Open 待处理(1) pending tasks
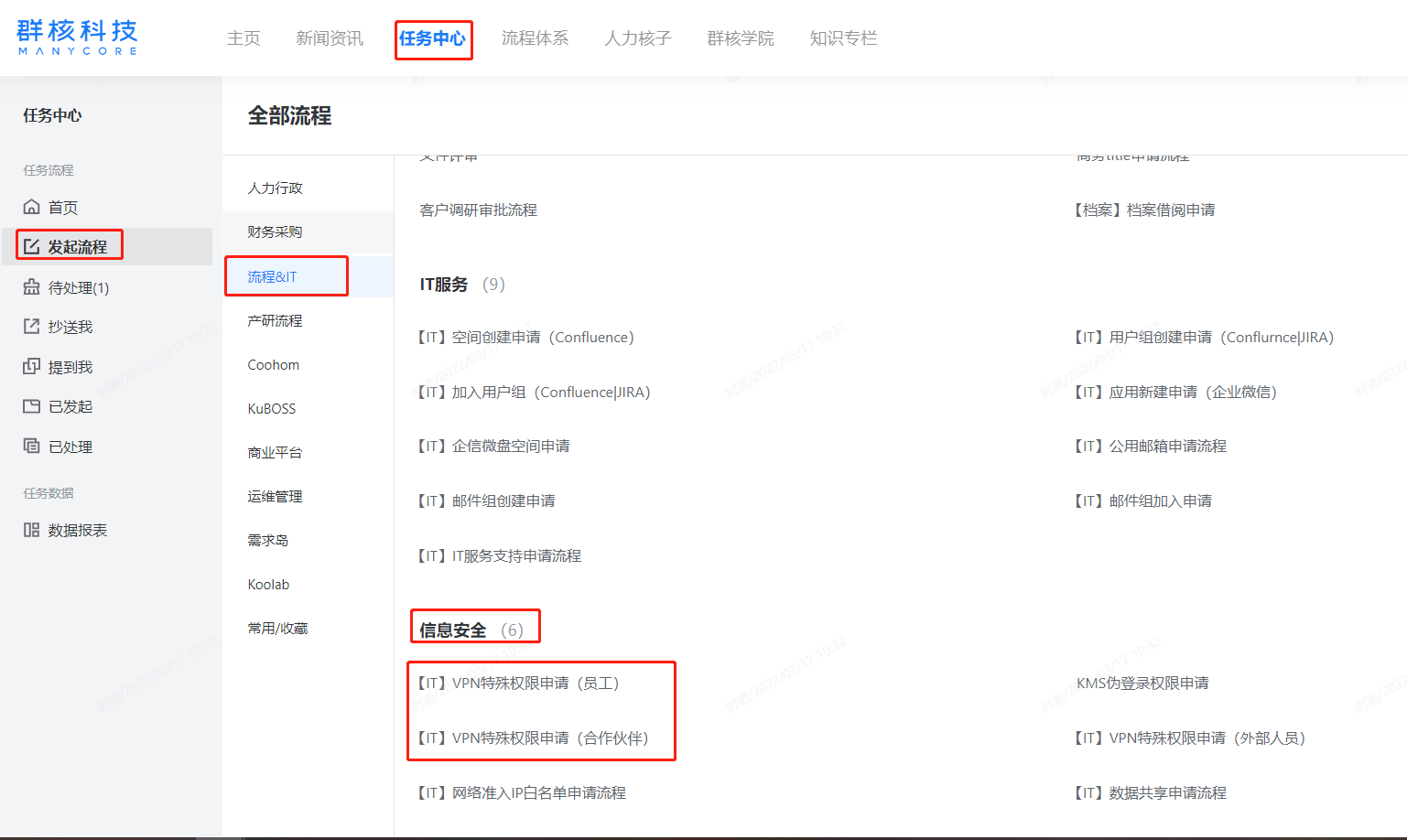This screenshot has height=840, width=1407. (x=79, y=287)
